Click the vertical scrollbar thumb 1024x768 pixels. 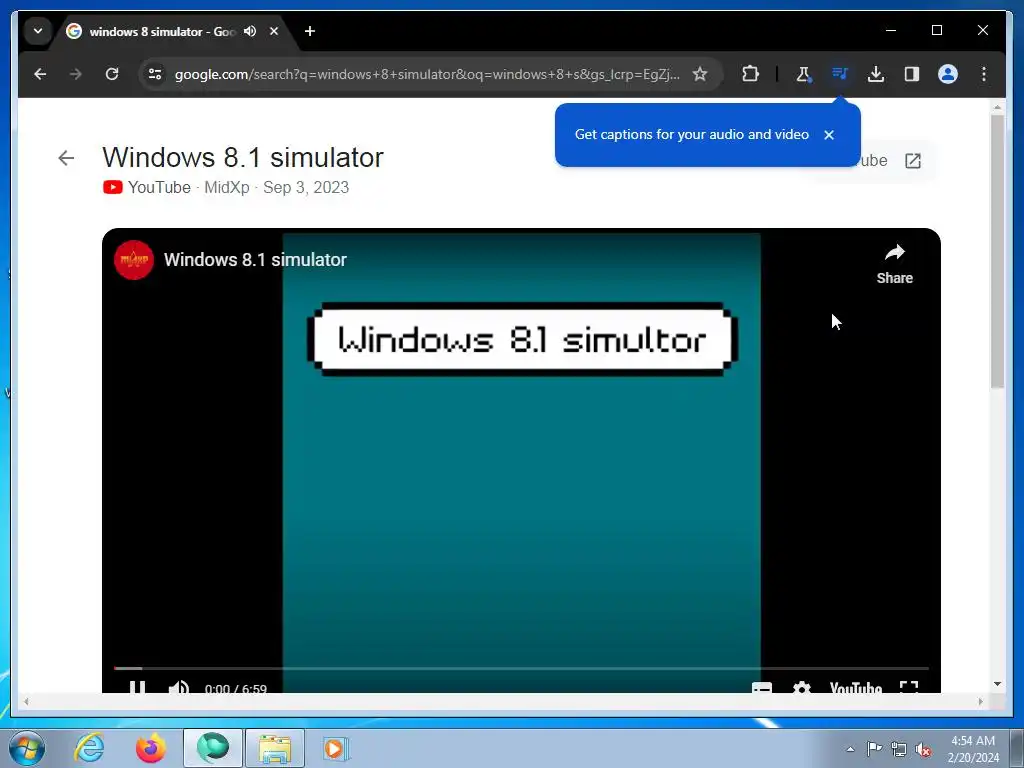click(997, 251)
